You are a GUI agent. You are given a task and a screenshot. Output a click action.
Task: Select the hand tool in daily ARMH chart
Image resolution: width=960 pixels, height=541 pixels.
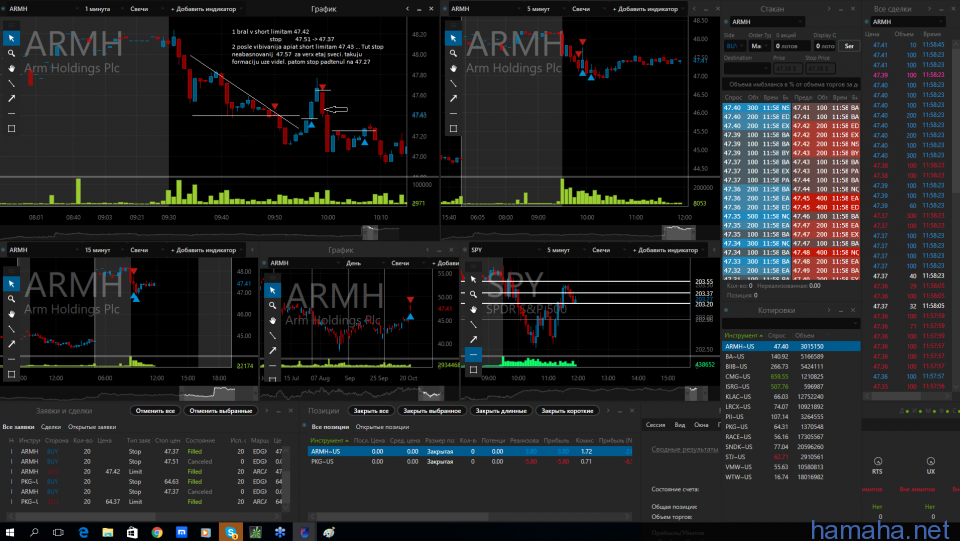[x=272, y=320]
